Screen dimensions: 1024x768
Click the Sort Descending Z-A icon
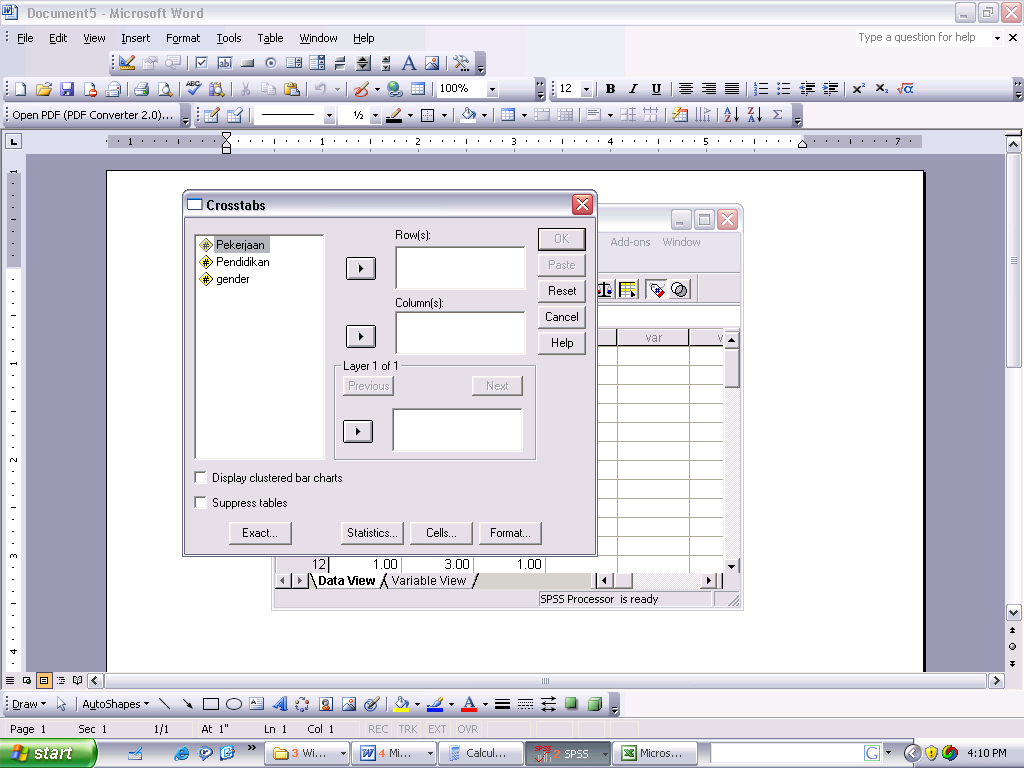pyautogui.click(x=754, y=115)
